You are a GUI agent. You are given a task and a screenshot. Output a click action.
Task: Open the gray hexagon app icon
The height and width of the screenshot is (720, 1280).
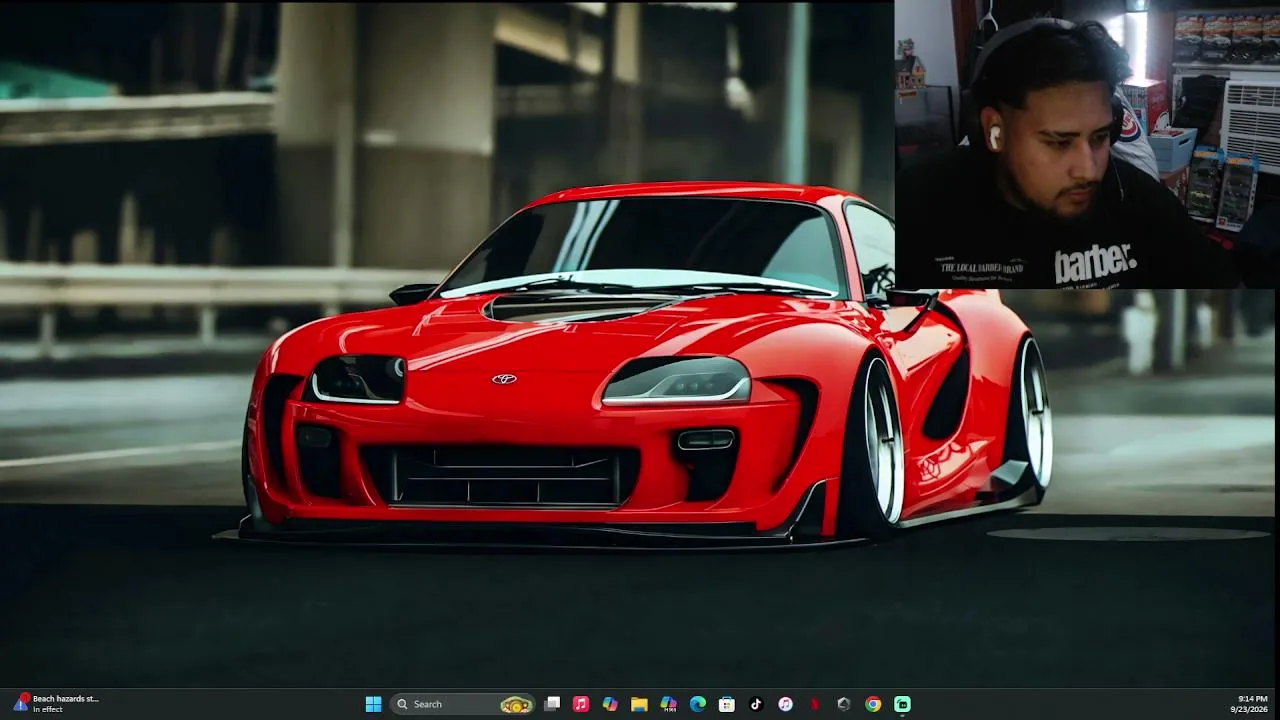[x=844, y=704]
